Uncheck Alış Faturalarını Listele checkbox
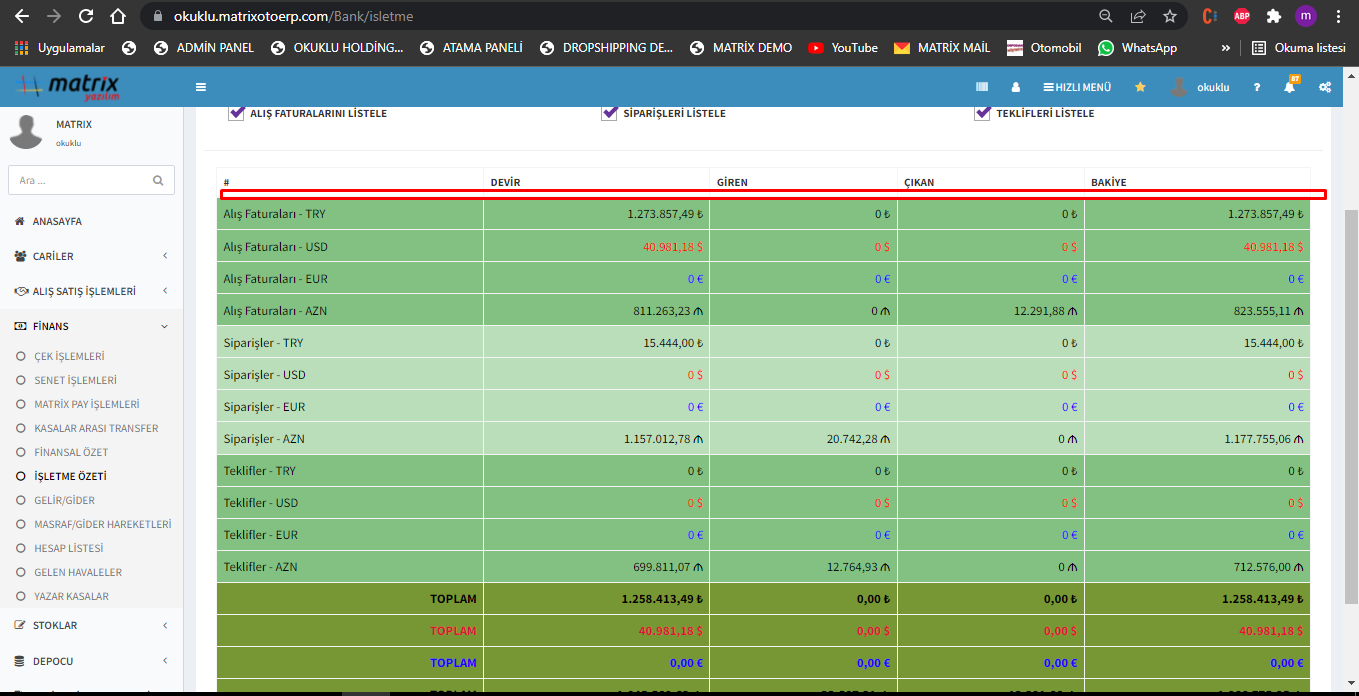Image resolution: width=1359 pixels, height=696 pixels. [x=237, y=113]
